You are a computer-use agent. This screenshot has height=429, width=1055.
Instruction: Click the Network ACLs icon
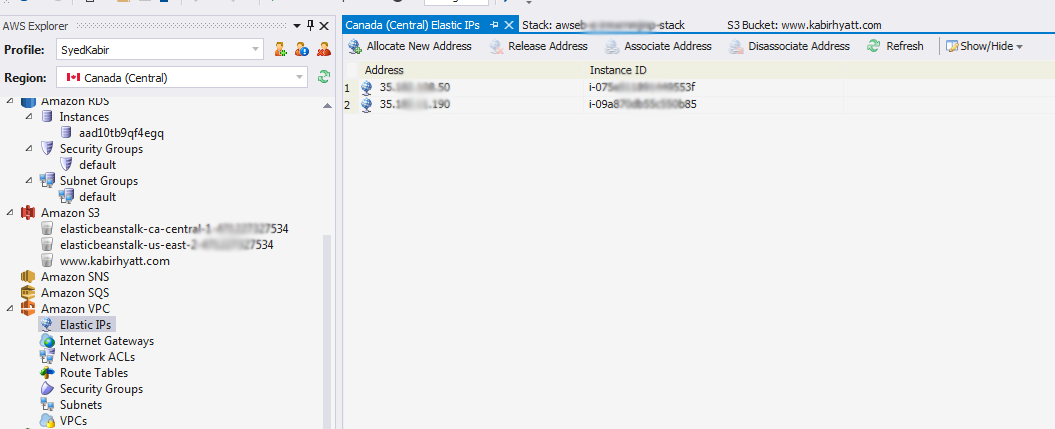click(47, 357)
